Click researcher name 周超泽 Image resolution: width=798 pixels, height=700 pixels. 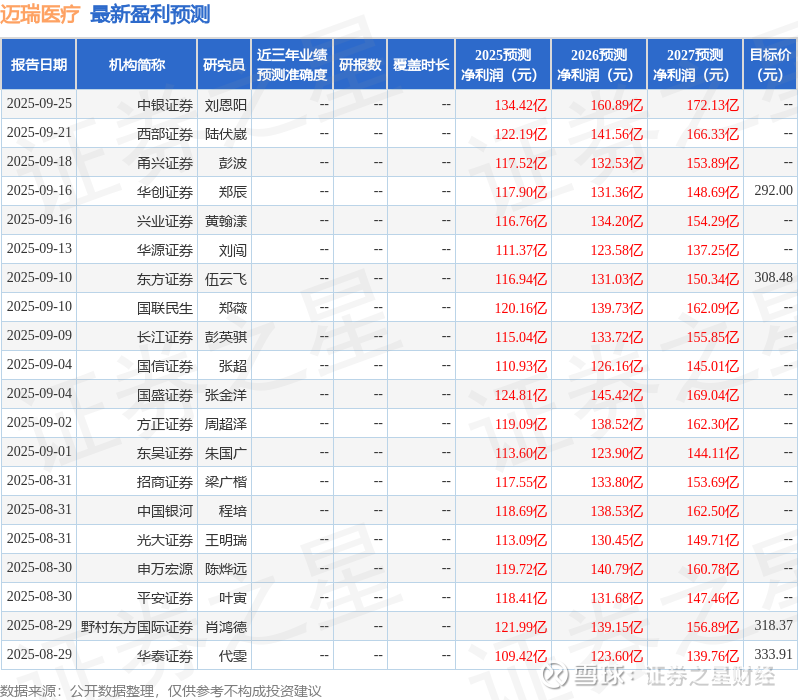(x=226, y=425)
